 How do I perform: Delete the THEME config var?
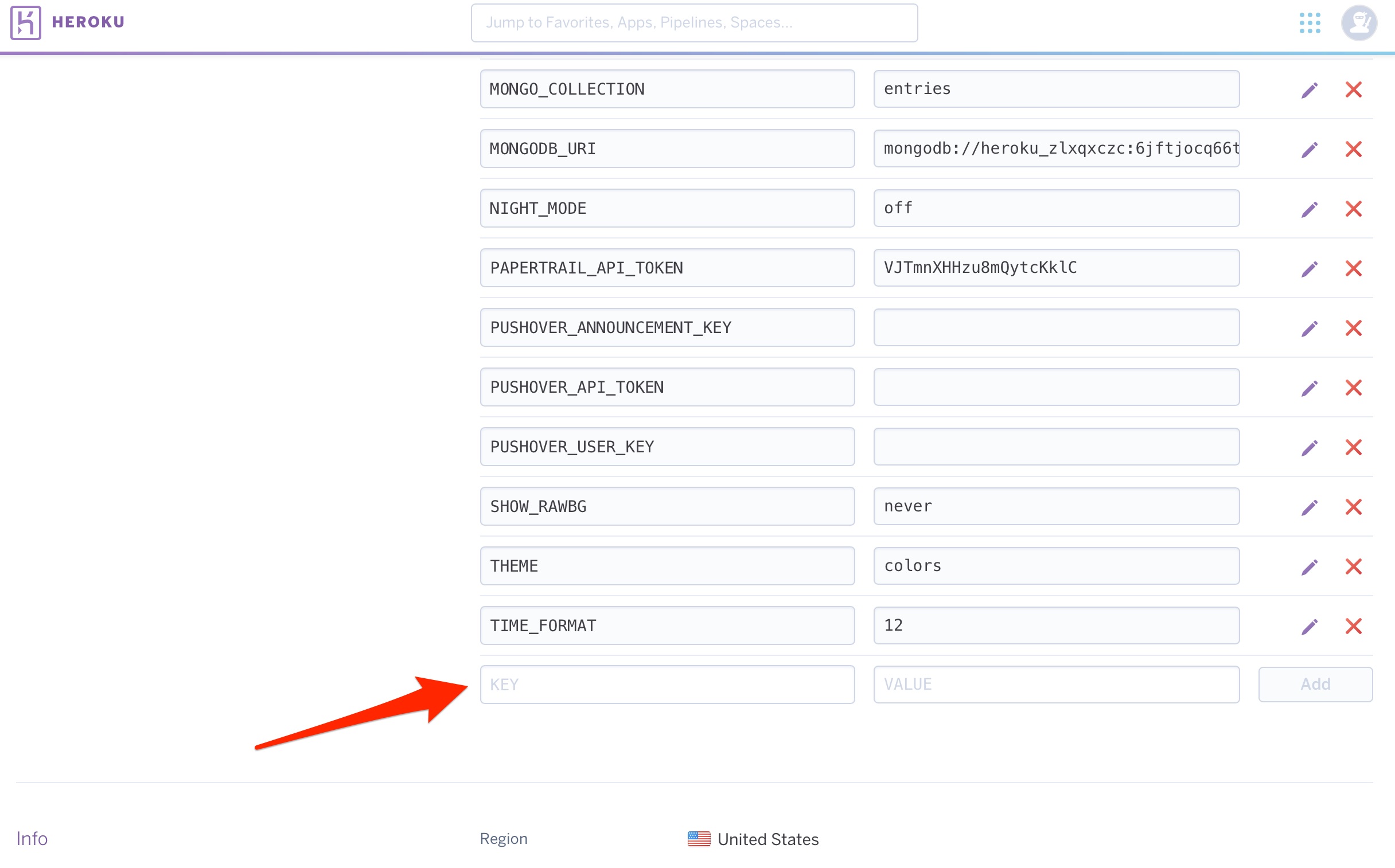click(1353, 566)
